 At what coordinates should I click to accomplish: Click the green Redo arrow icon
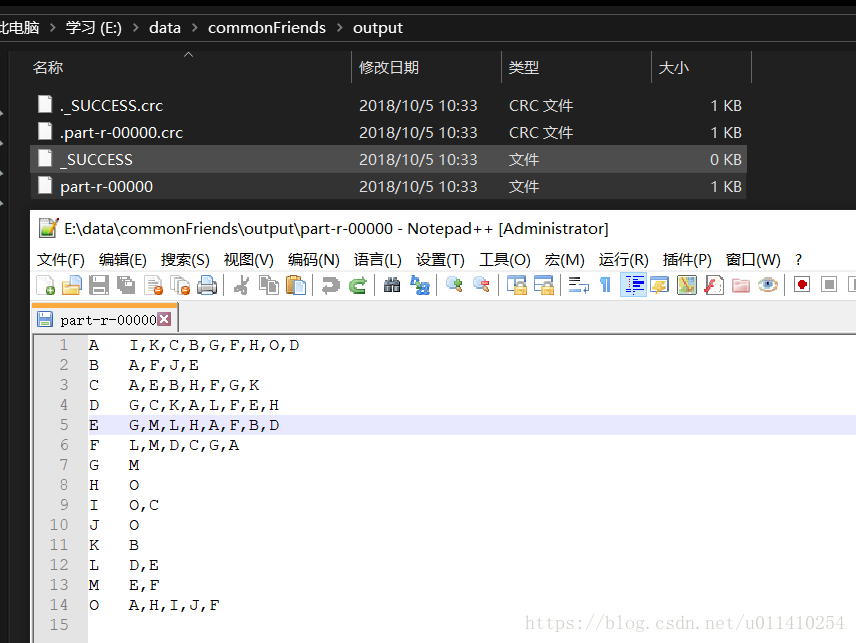(358, 285)
